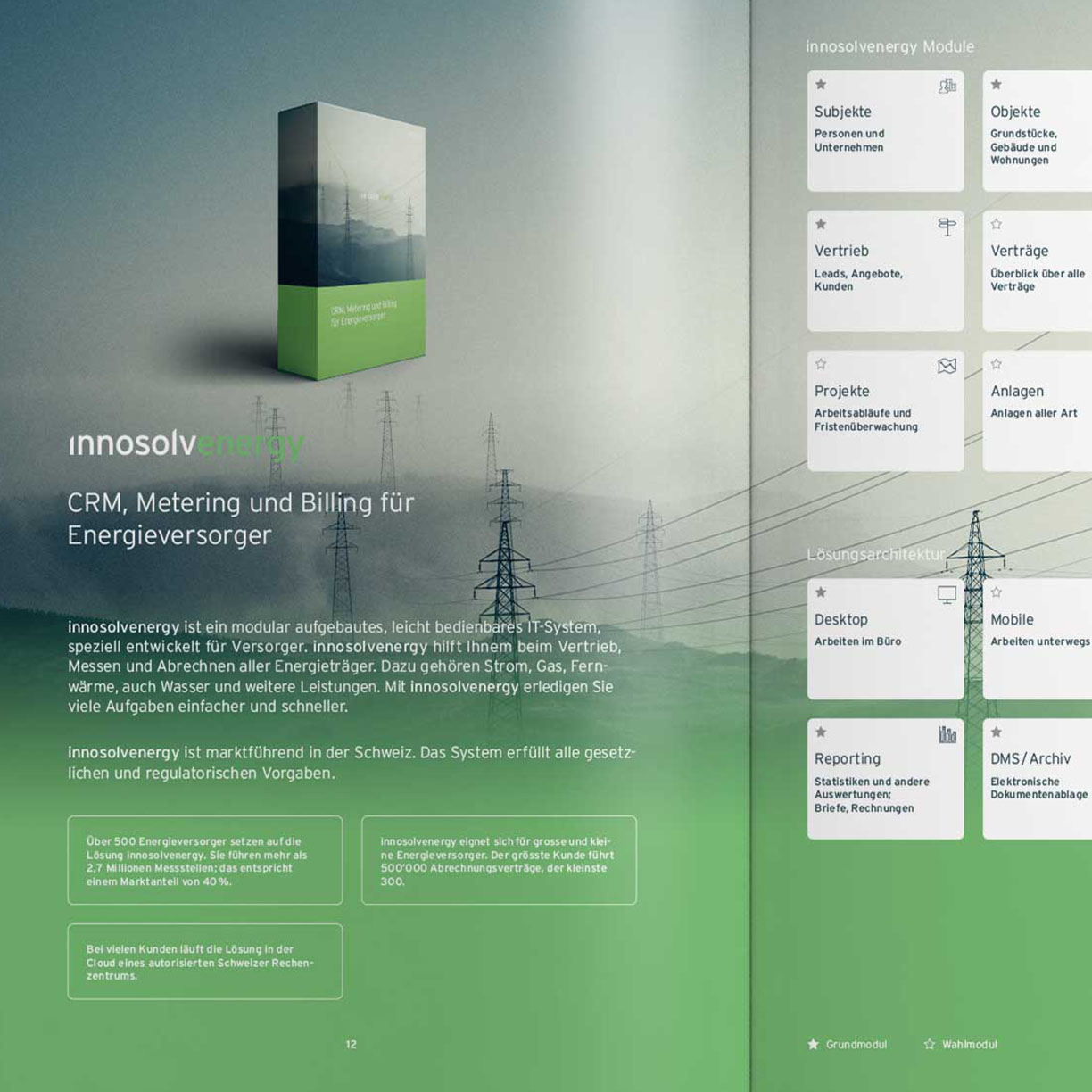1092x1092 pixels.
Task: Click the signpost icon on the Vertrieb card
Action: point(947,227)
